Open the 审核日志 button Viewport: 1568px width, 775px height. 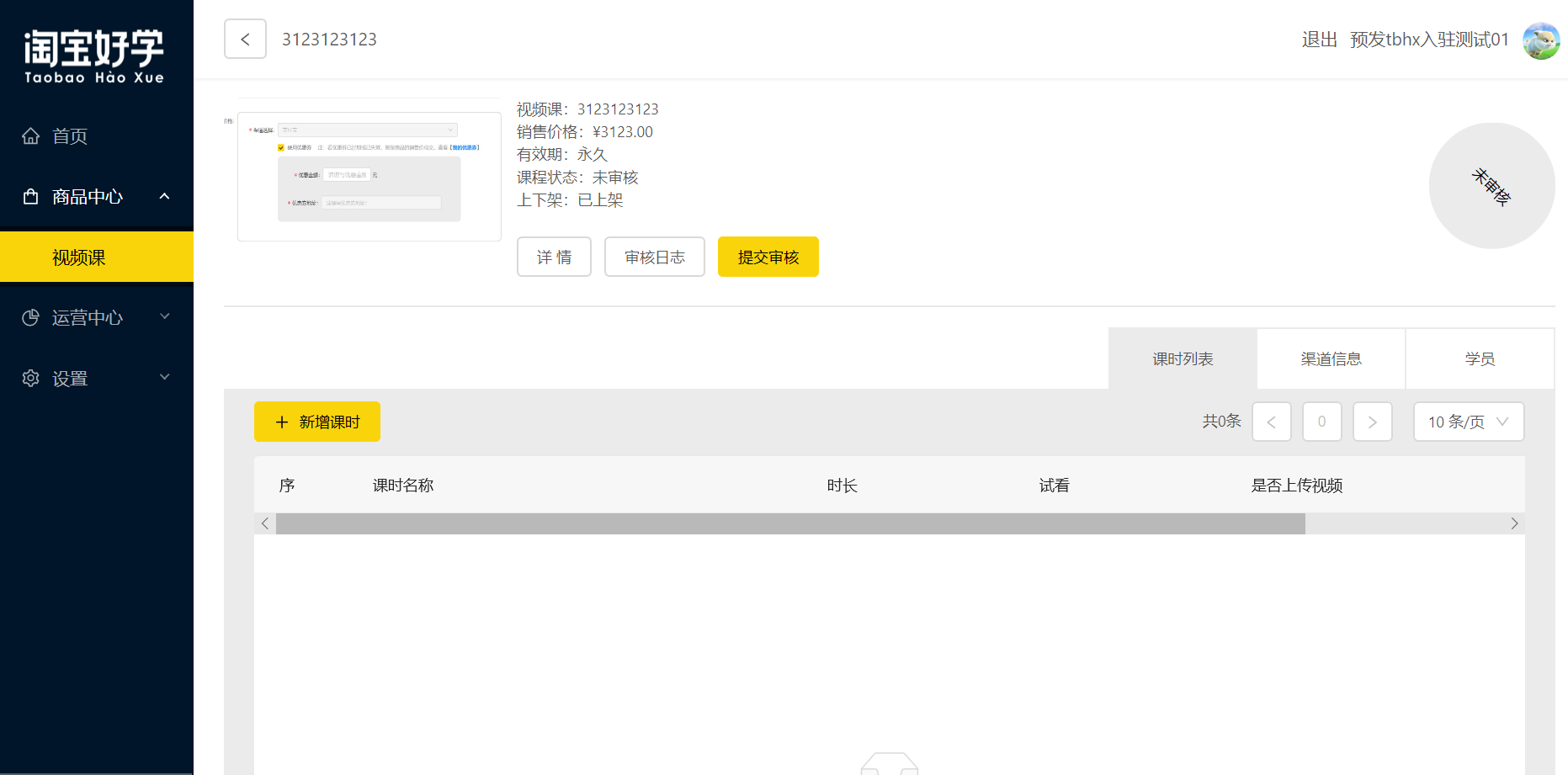pyautogui.click(x=655, y=257)
